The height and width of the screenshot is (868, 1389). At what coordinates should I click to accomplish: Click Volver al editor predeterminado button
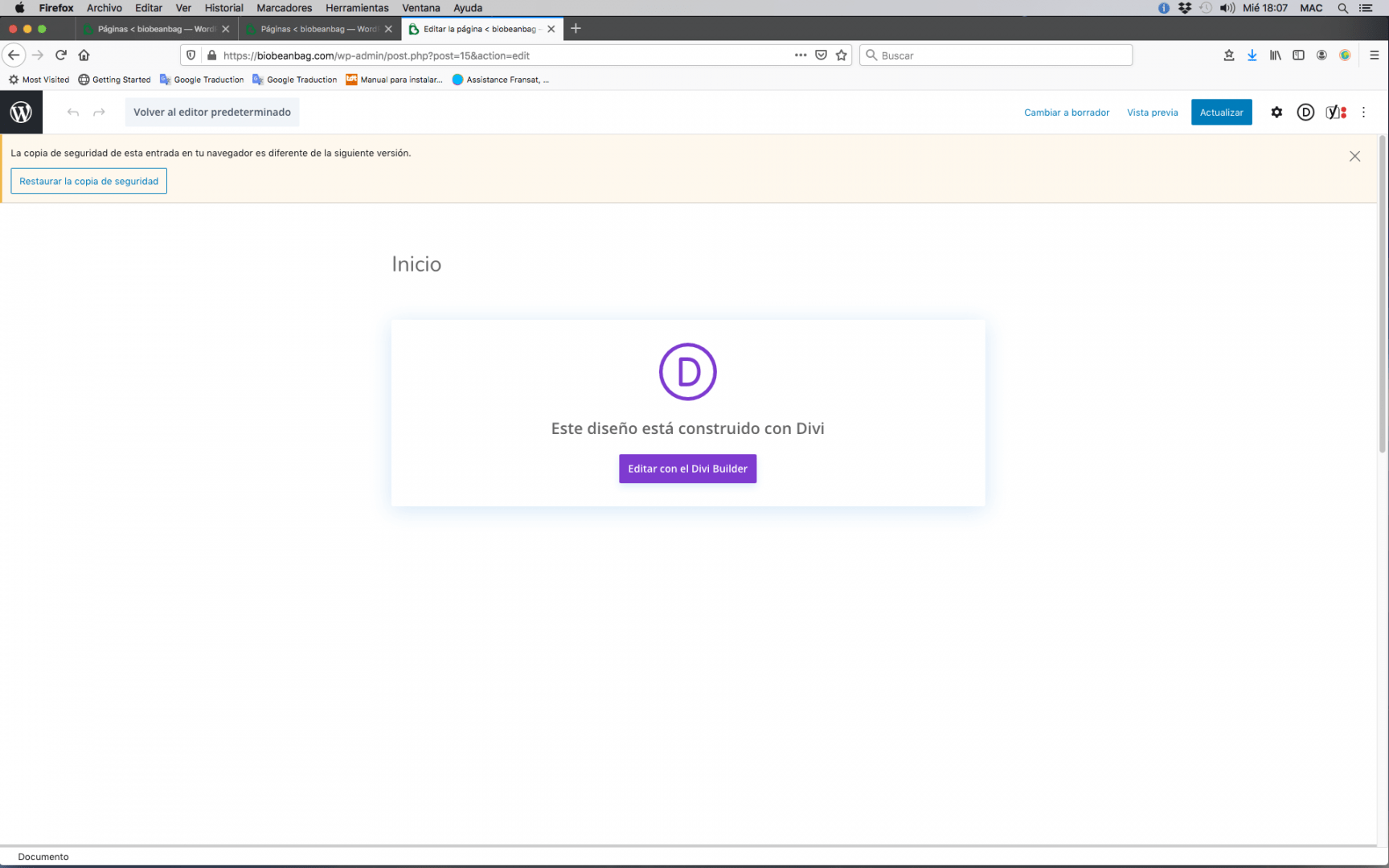(x=212, y=113)
